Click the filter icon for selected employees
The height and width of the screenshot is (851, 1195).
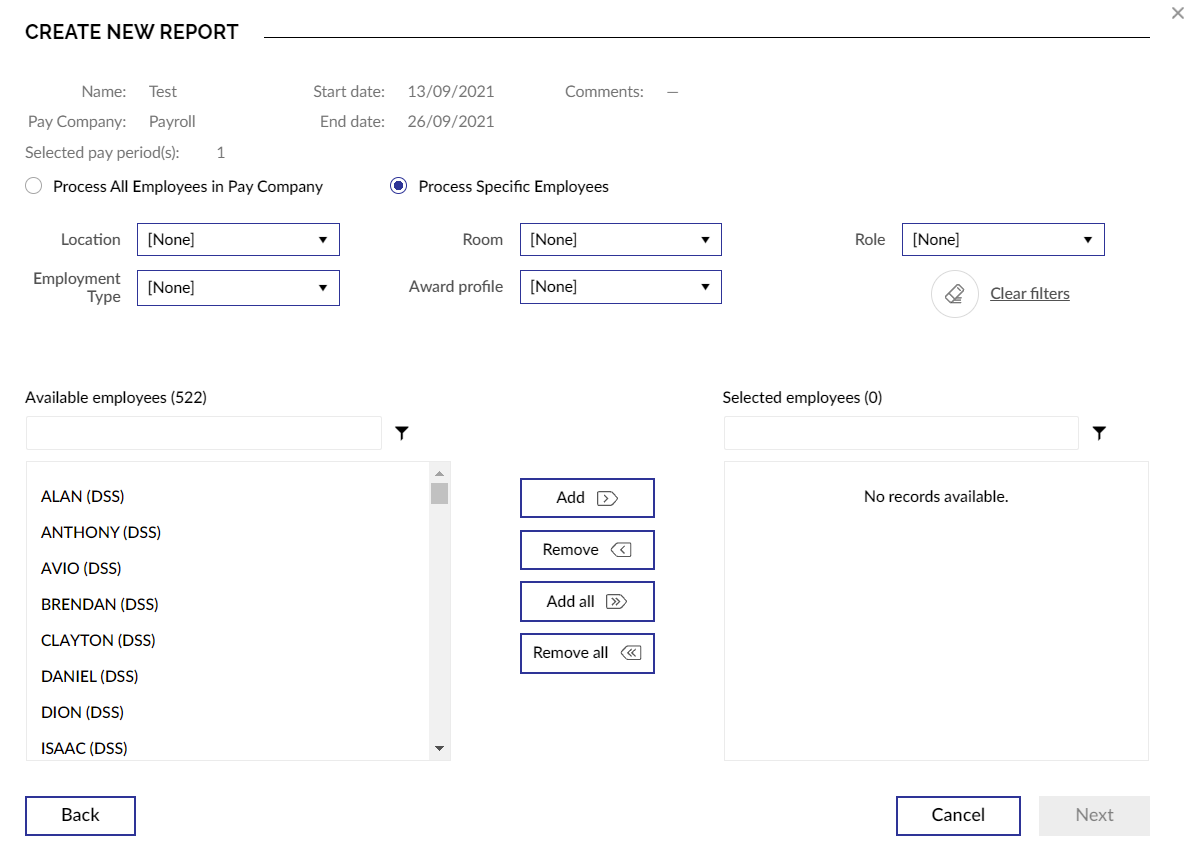click(1099, 433)
